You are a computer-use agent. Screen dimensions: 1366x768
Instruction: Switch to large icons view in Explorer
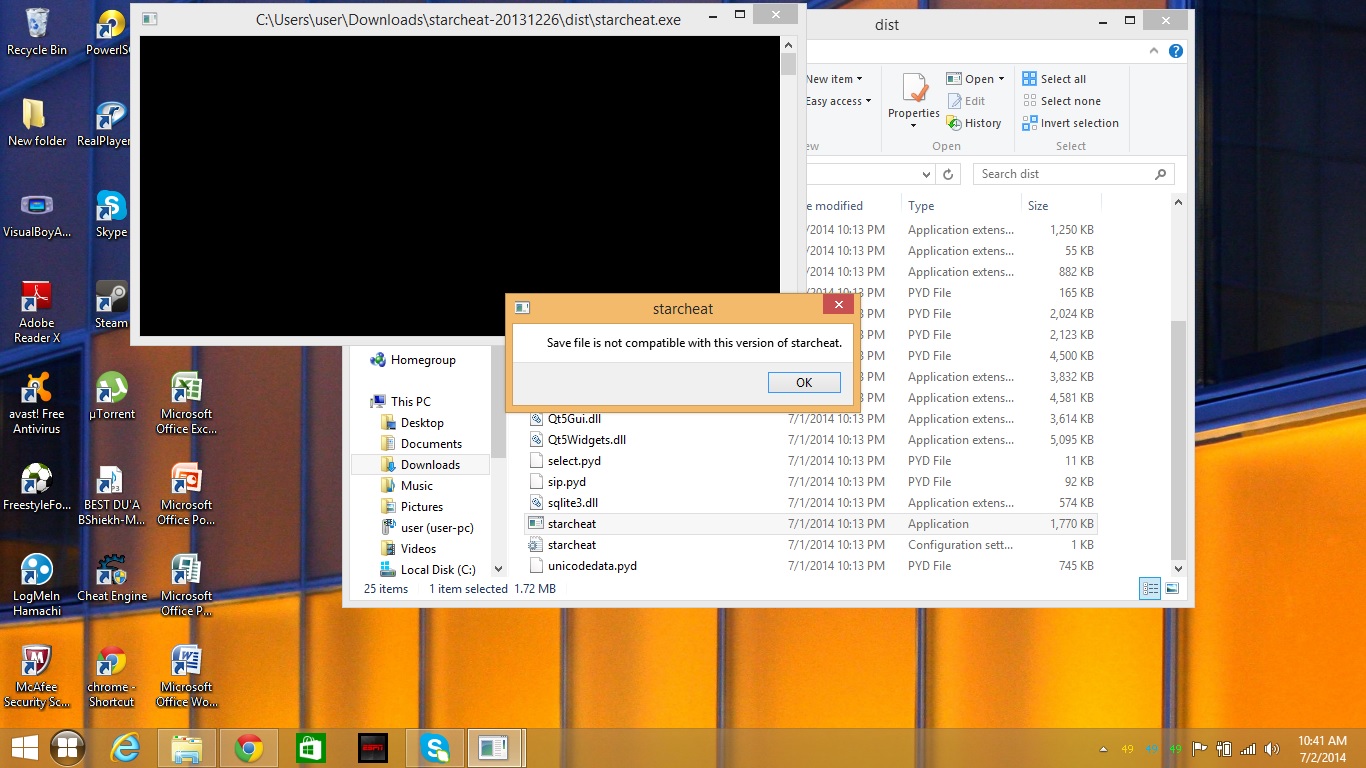(1172, 589)
